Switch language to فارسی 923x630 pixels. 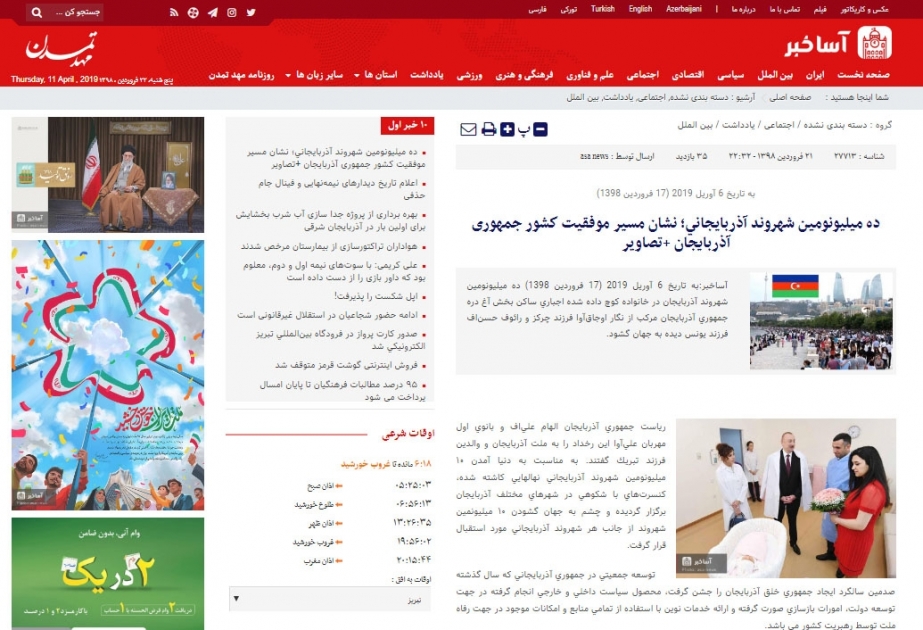[x=537, y=10]
